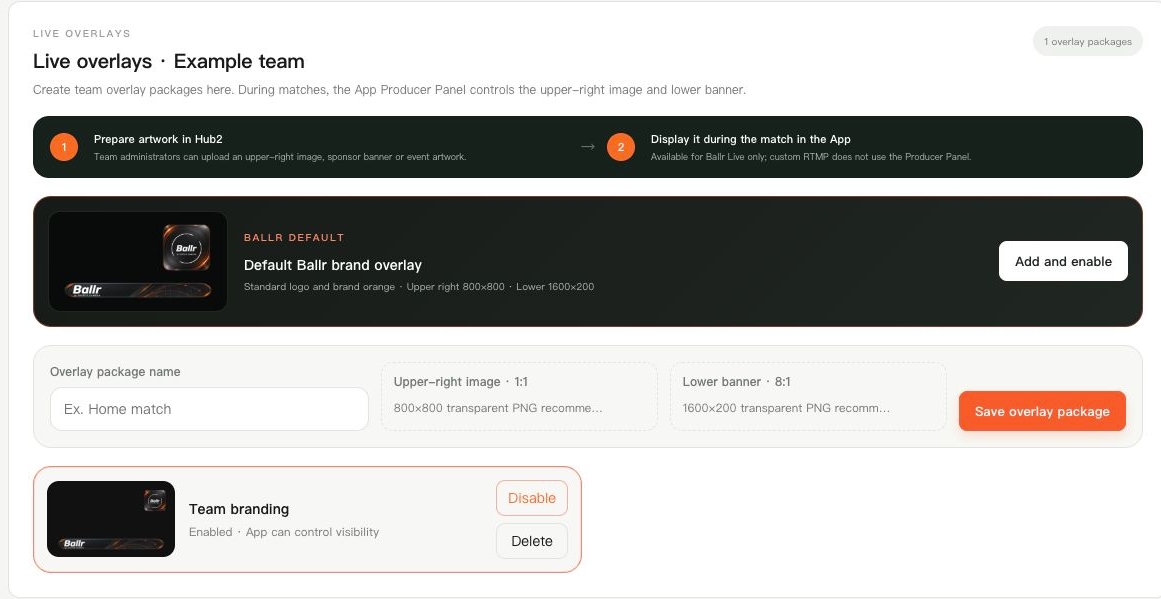
Task: Delete the Team branding overlay
Action: point(532,541)
